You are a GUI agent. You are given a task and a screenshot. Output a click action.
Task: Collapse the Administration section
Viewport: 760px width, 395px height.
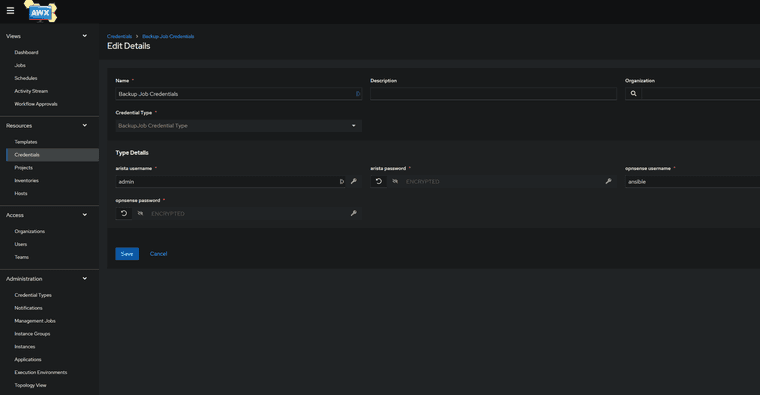(84, 279)
